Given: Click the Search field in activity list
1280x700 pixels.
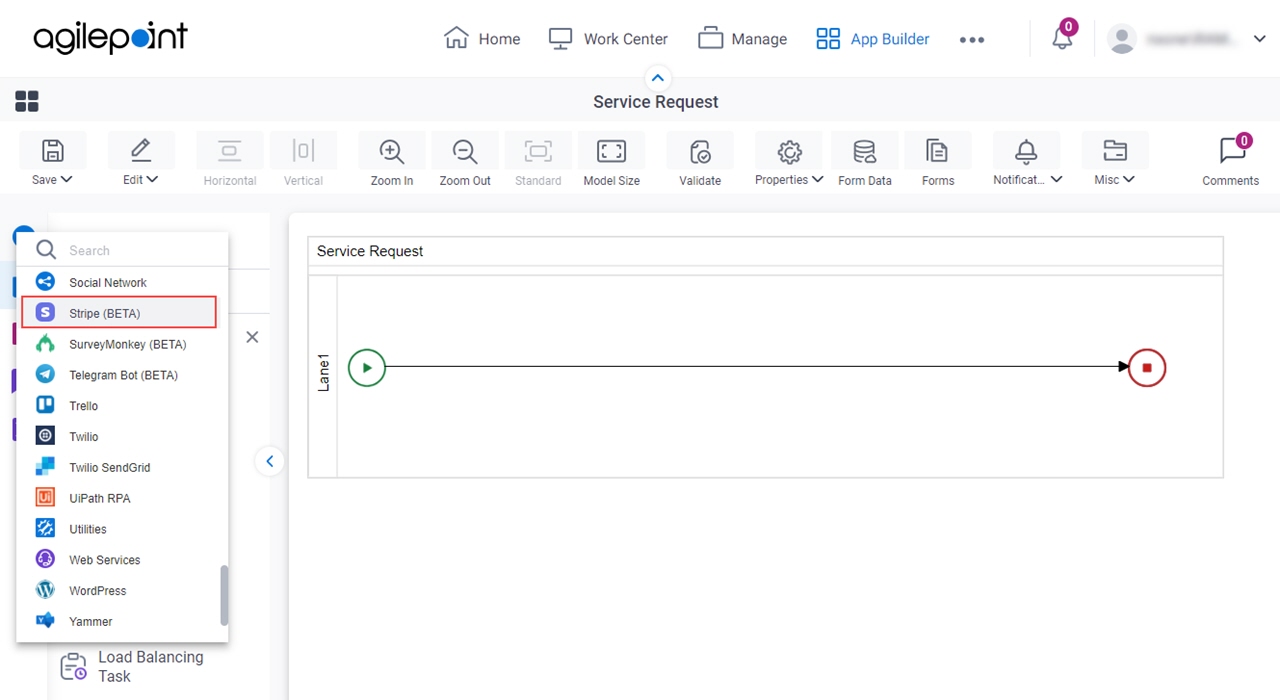Looking at the screenshot, I should (122, 250).
